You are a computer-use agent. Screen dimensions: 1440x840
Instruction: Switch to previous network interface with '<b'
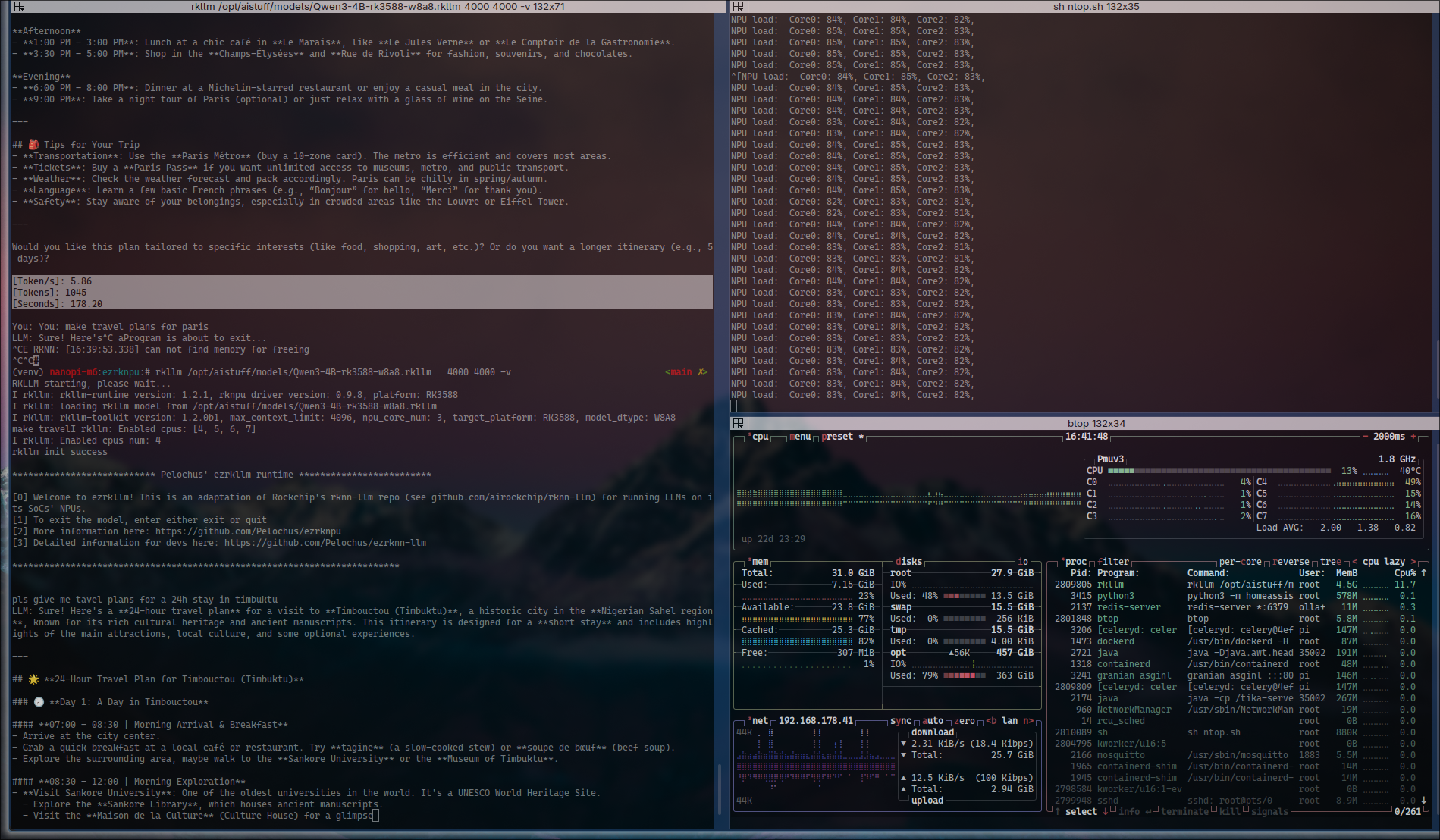pyautogui.click(x=991, y=721)
